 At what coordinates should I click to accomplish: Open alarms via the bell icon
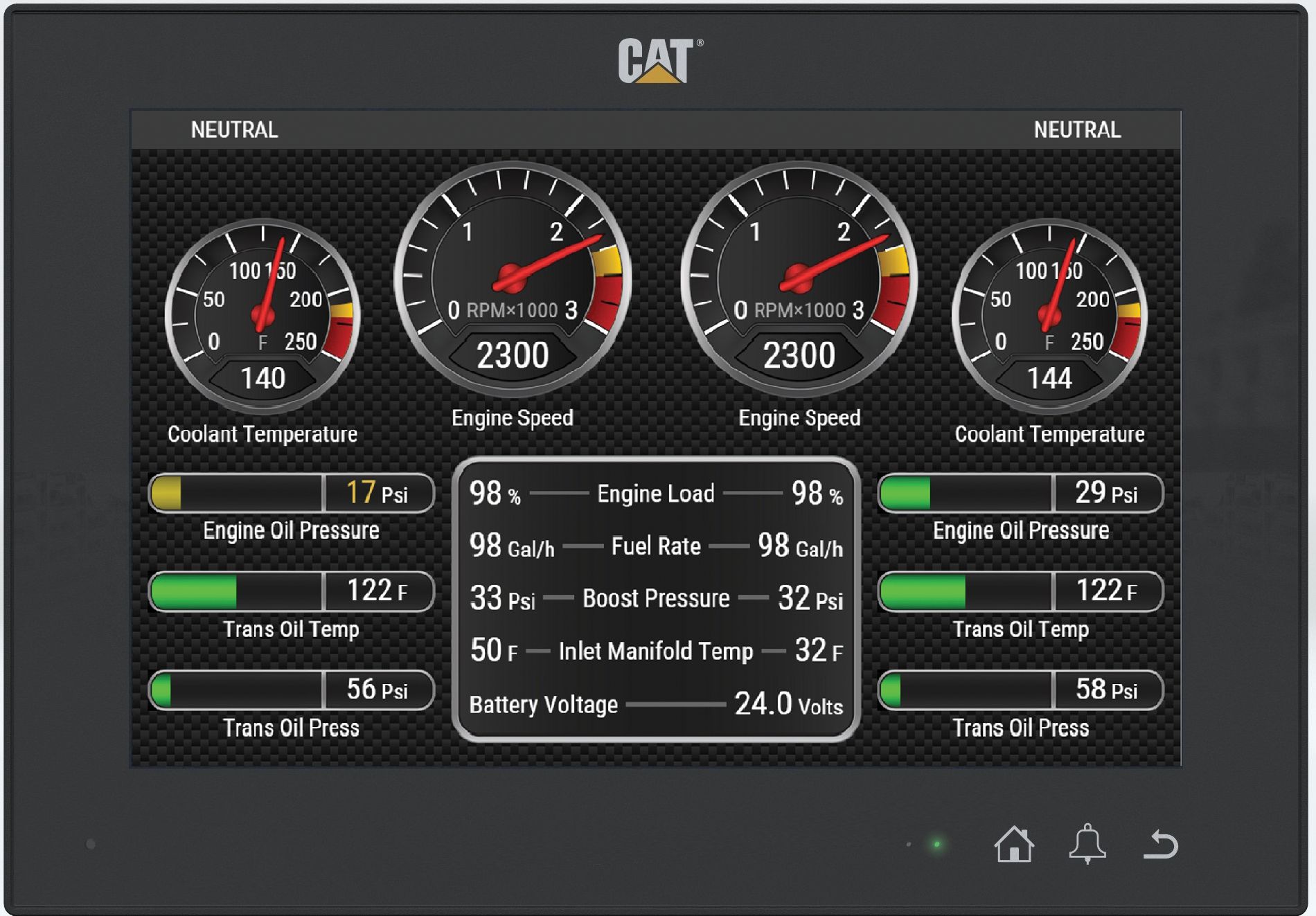(x=1087, y=843)
